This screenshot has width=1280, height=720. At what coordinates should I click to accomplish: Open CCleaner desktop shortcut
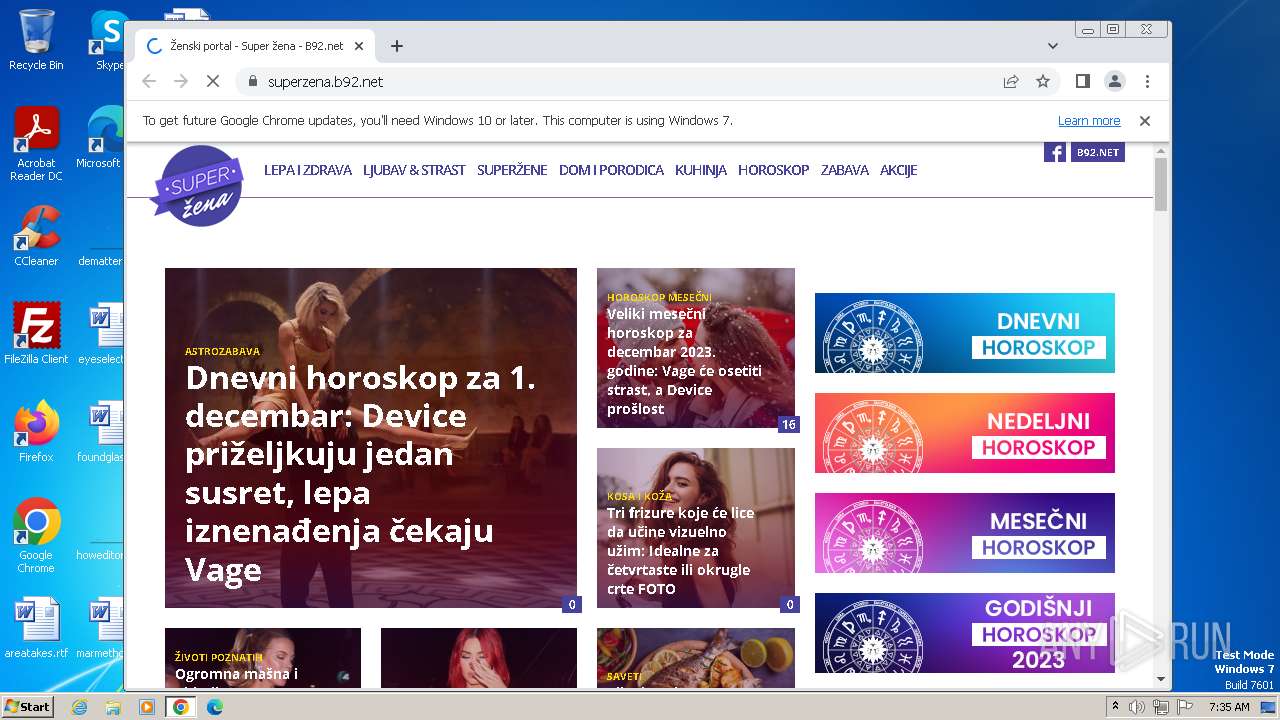36,236
